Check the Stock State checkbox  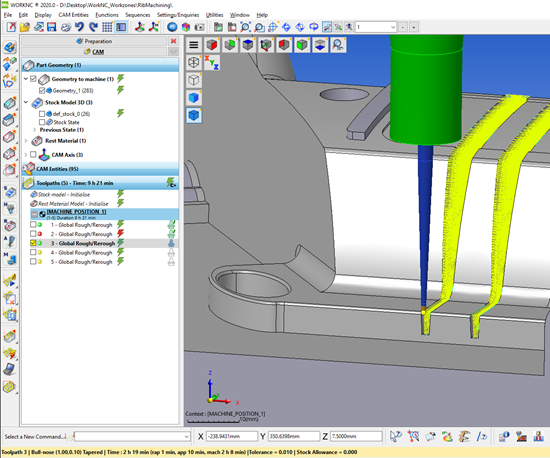click(x=42, y=122)
